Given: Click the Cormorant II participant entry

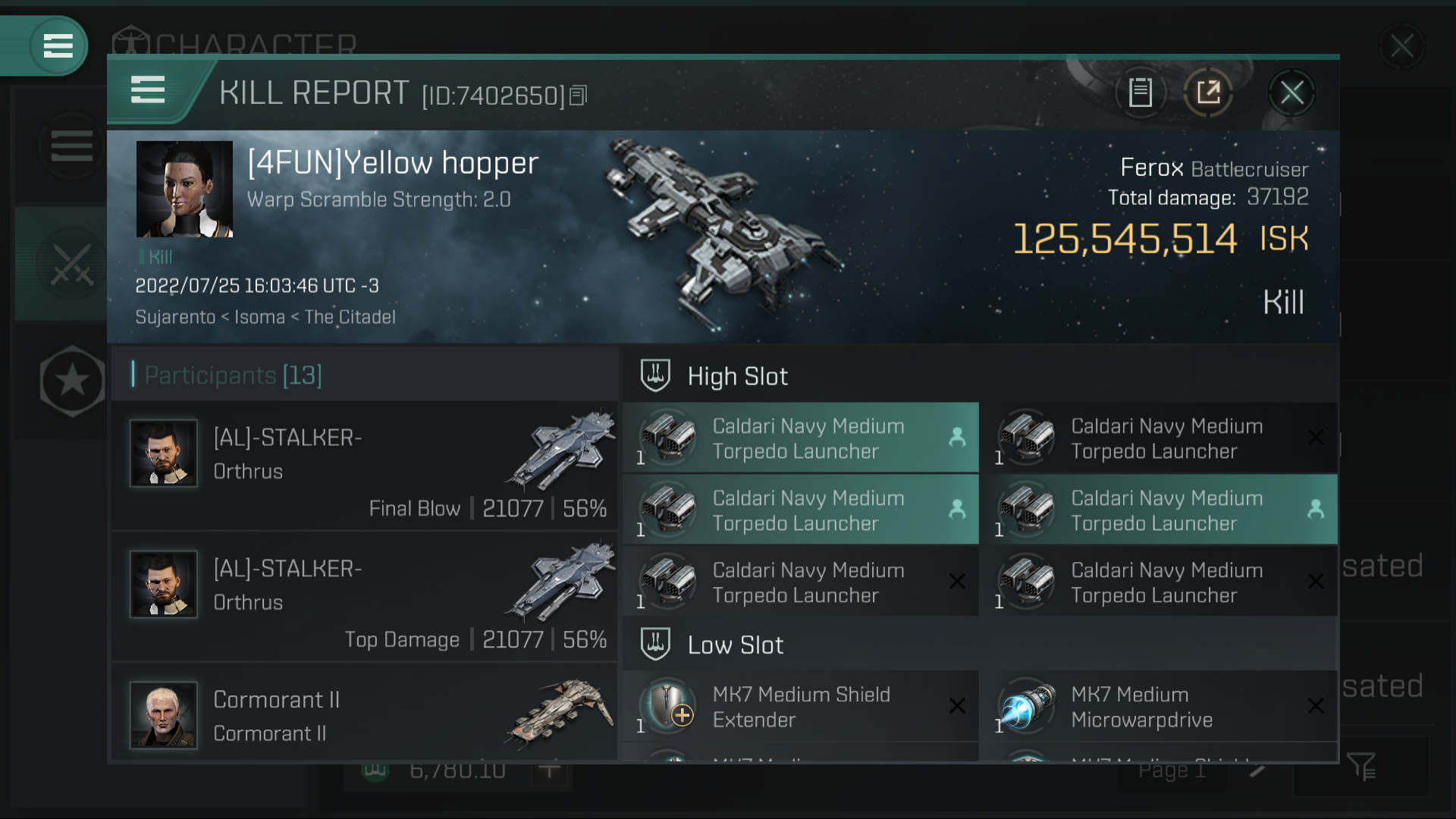Looking at the screenshot, I should coord(371,715).
